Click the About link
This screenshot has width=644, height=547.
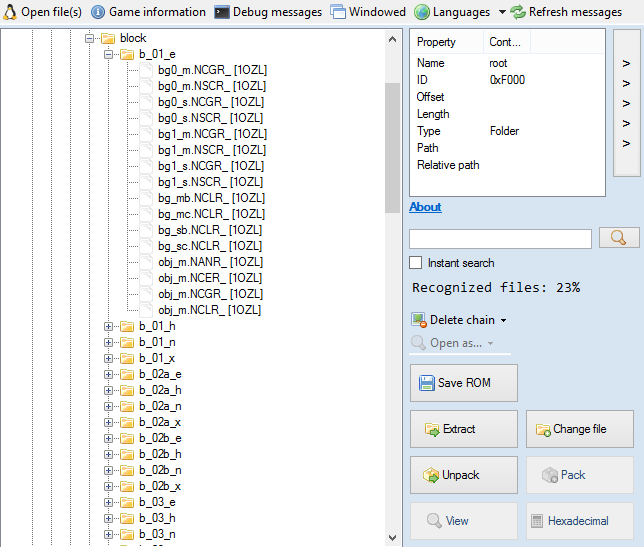point(425,207)
